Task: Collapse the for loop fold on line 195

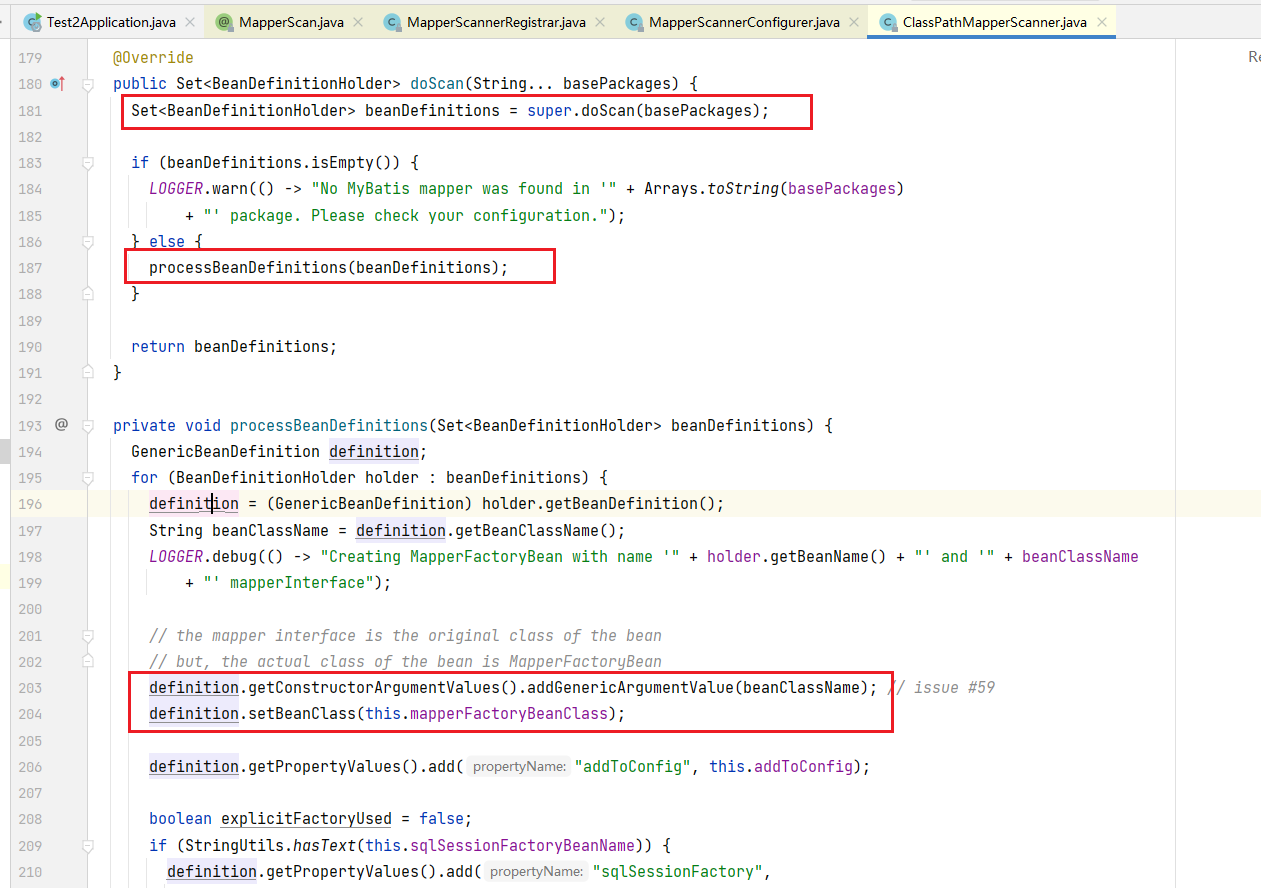Action: click(x=88, y=478)
